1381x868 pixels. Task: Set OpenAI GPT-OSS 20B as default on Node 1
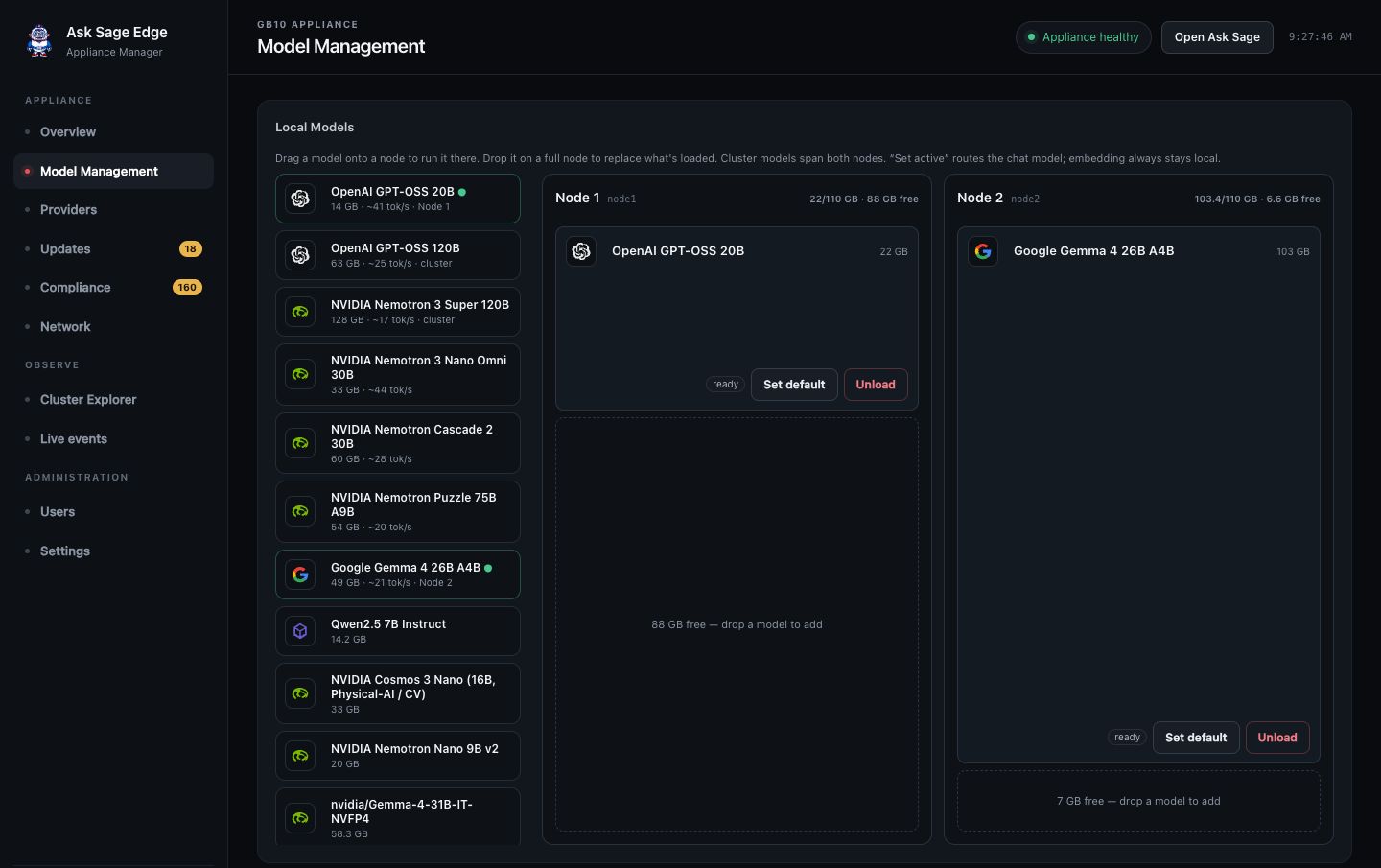(794, 385)
